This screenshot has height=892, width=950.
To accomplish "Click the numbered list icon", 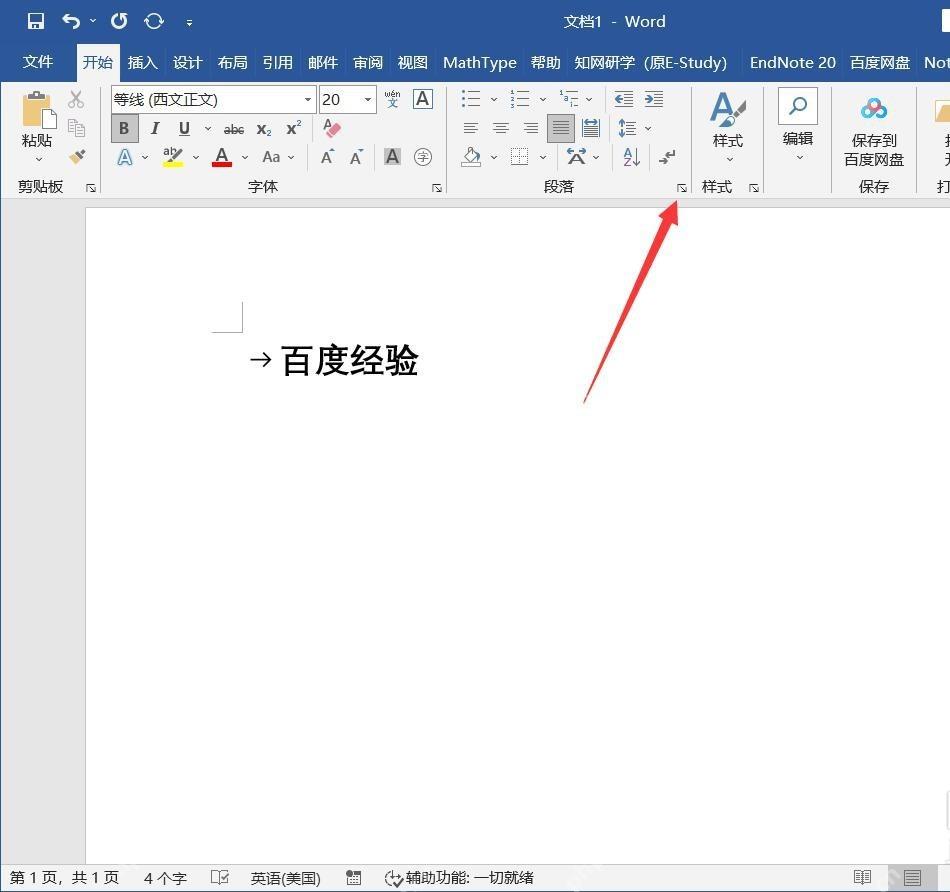I will pyautogui.click(x=520, y=99).
